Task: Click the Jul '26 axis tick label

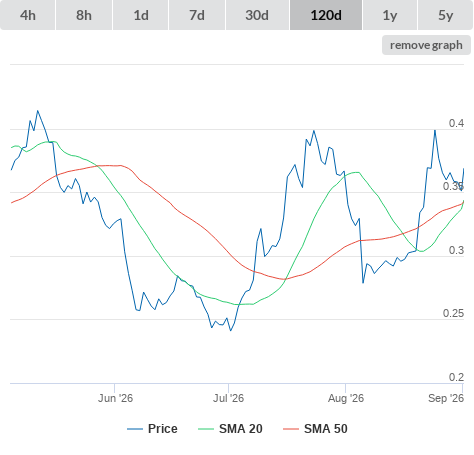Action: coord(229,398)
